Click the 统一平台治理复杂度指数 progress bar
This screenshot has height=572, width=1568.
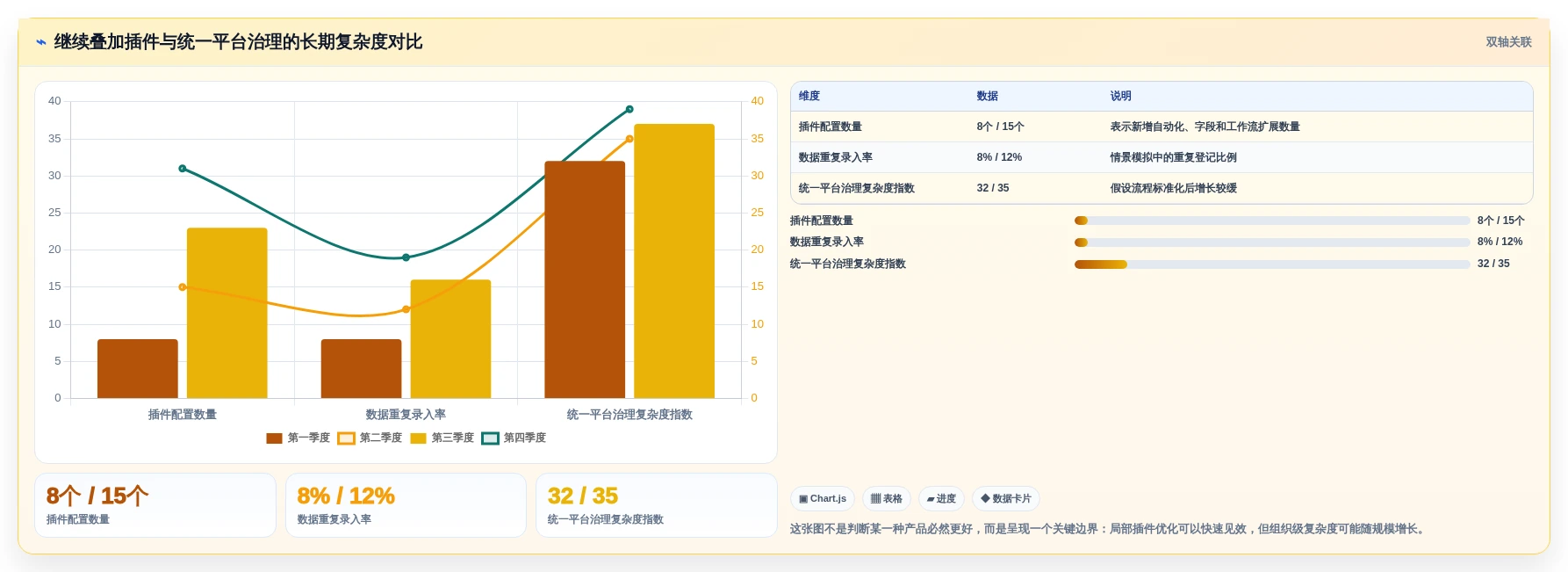tap(1272, 264)
